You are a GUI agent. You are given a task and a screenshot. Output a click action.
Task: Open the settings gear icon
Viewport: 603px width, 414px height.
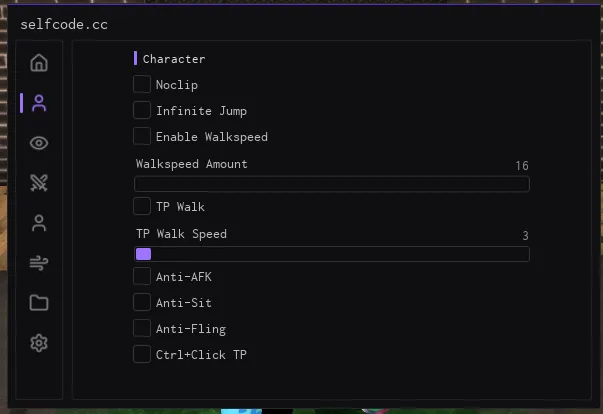tap(39, 343)
